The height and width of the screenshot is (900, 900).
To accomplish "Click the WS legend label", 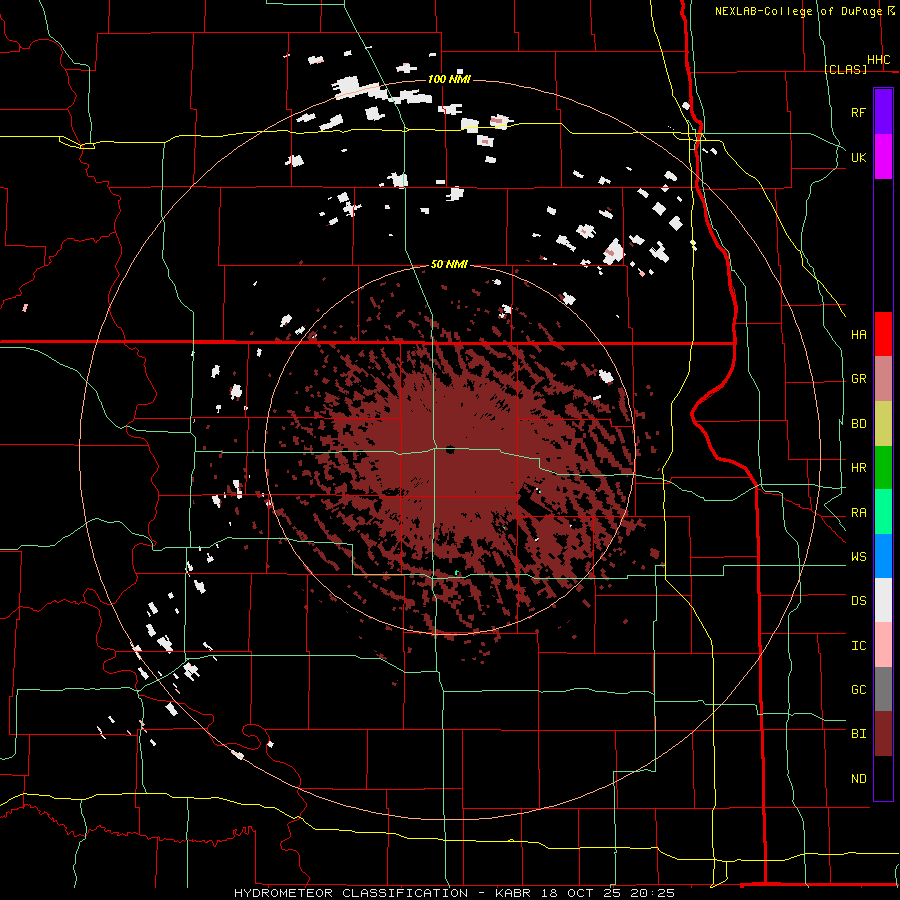I will pyautogui.click(x=859, y=557).
